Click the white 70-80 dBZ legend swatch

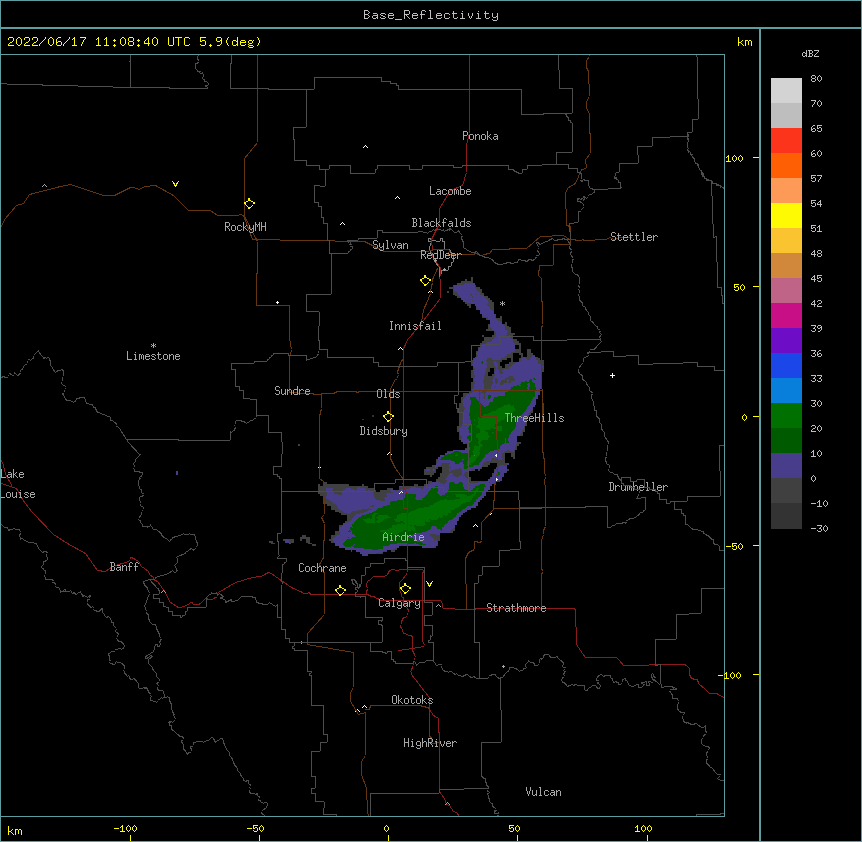click(x=786, y=91)
